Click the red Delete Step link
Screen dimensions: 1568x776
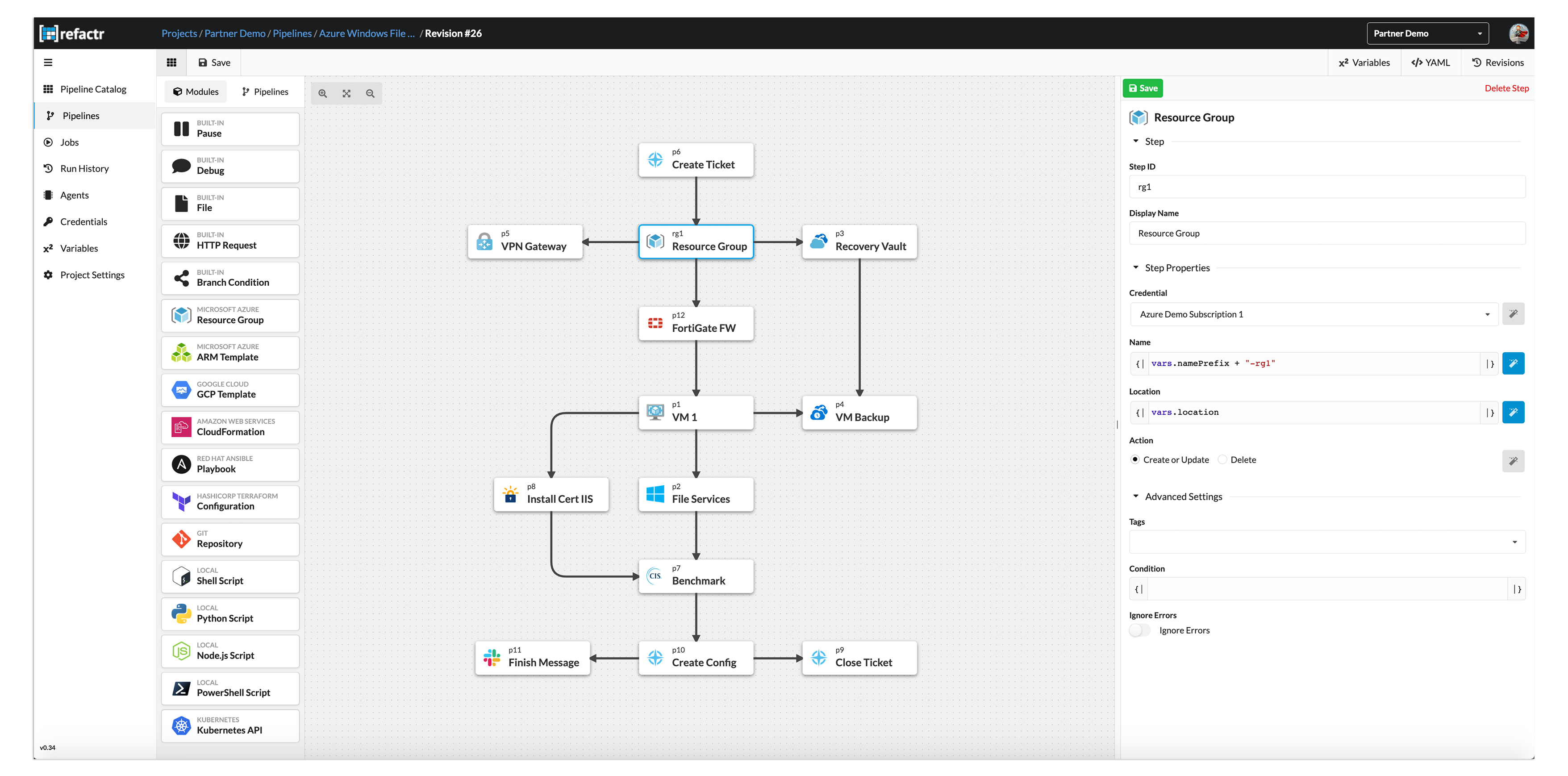click(1506, 88)
